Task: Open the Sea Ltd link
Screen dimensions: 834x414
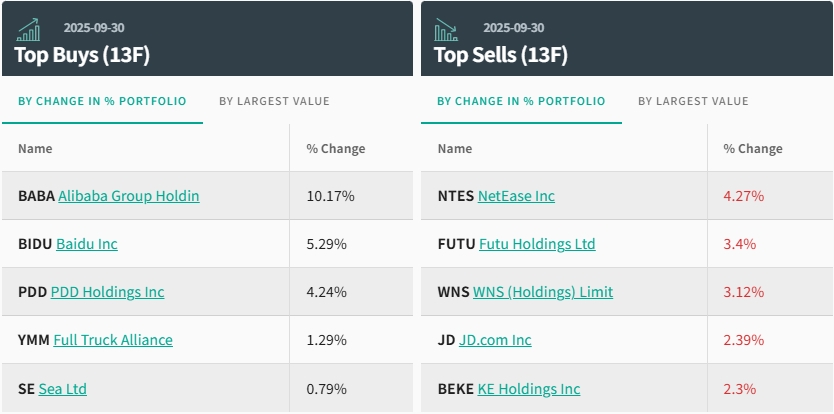Action: [63, 388]
